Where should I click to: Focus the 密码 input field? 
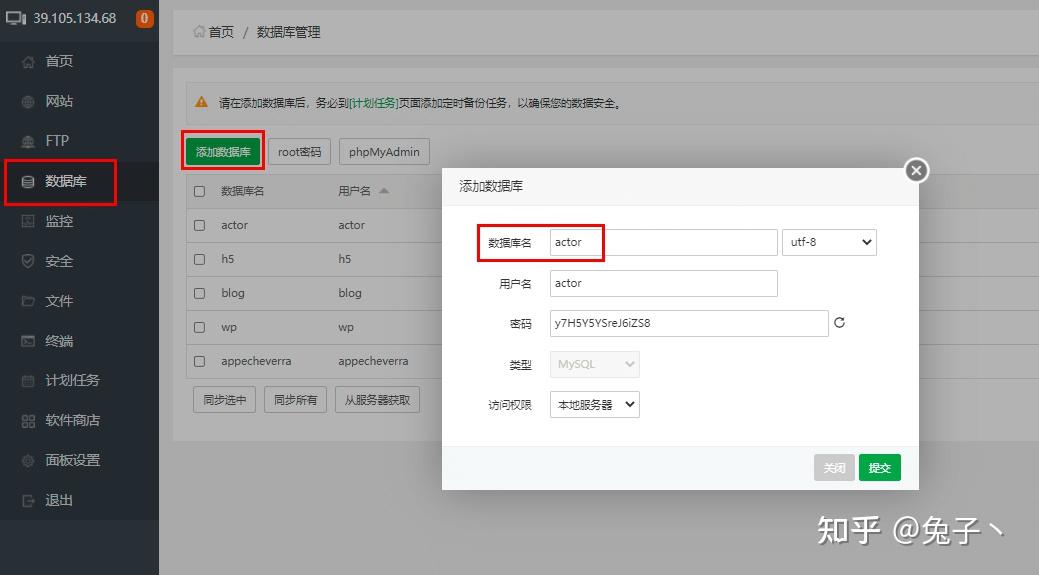point(689,323)
